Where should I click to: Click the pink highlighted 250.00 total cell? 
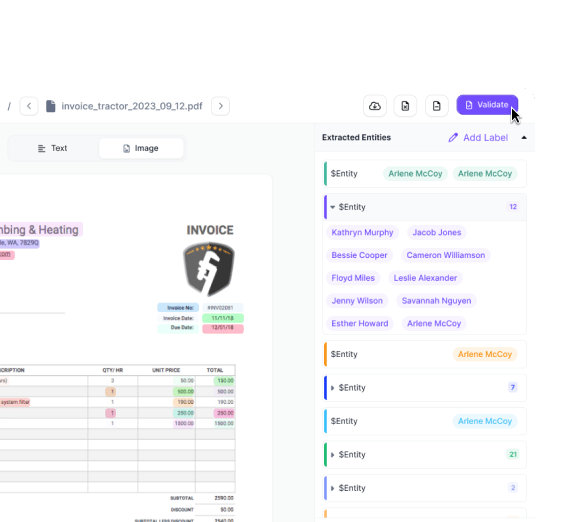[224, 413]
